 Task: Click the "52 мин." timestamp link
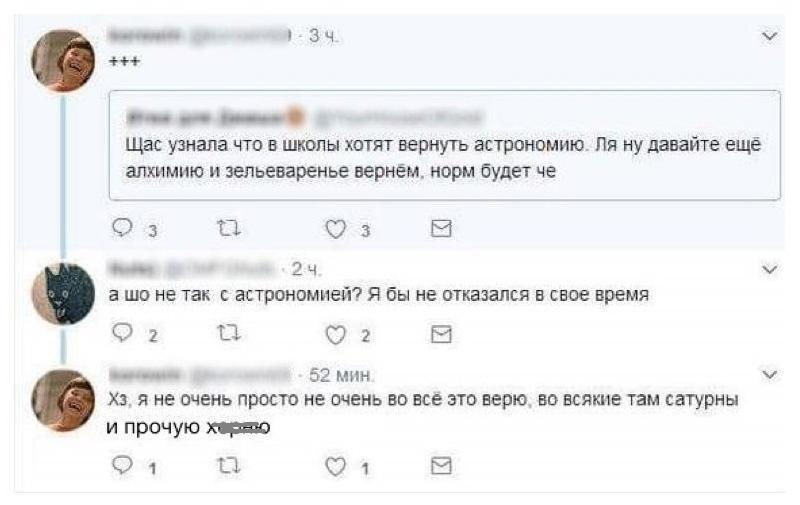coord(342,375)
